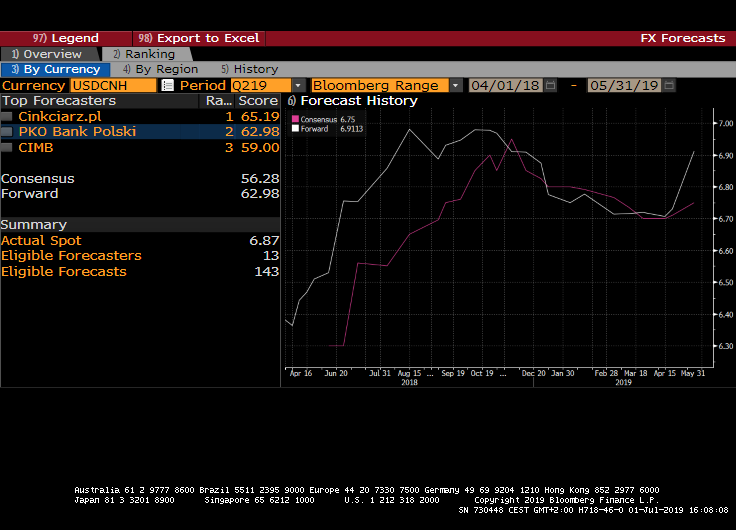This screenshot has height=530, width=736.
Task: Click the Export to Excel button
Action: (199, 38)
